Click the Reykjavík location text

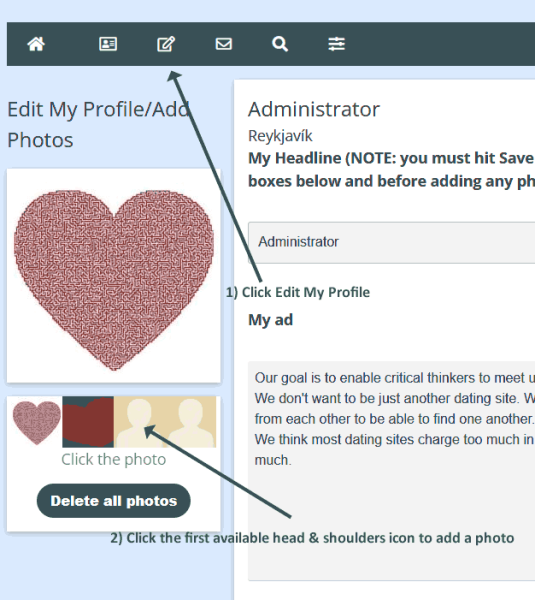[280, 136]
